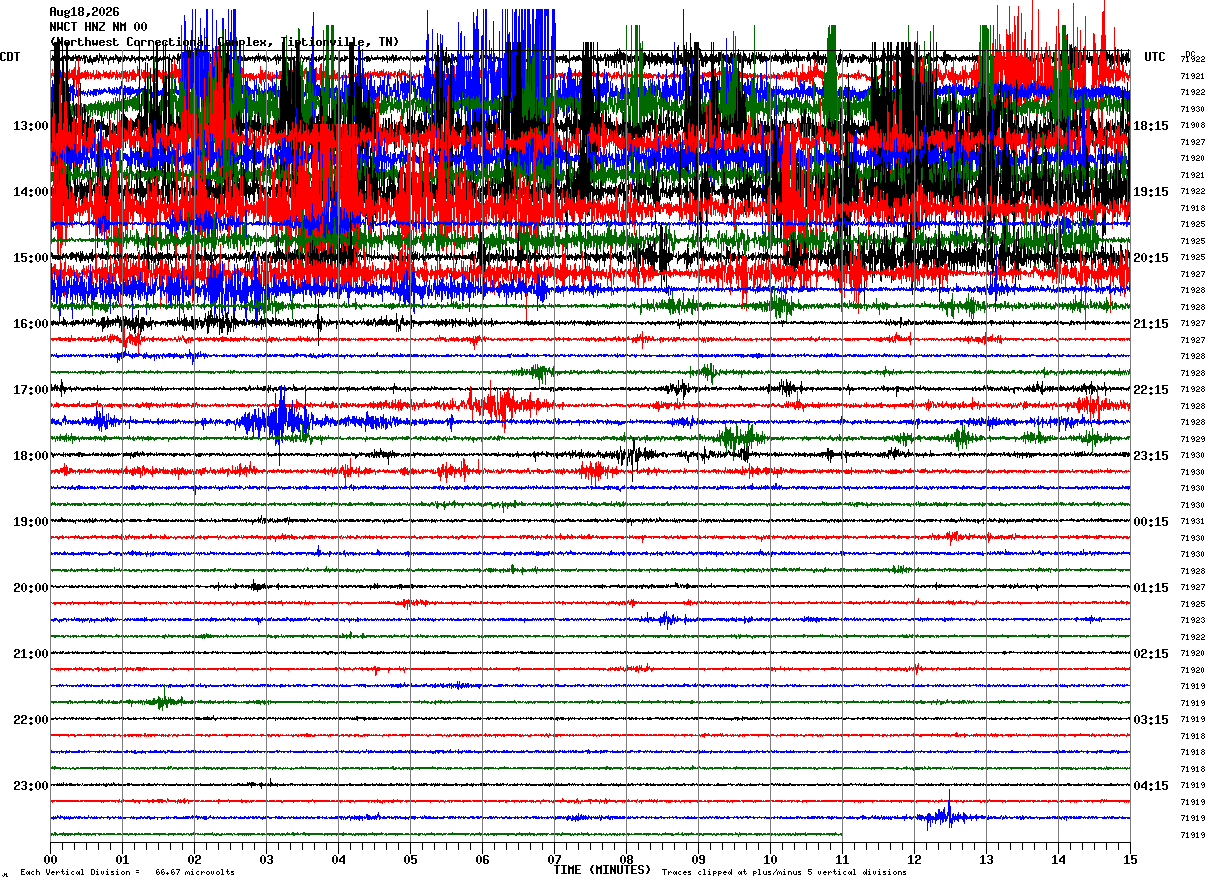Screen dimensions: 1210x886
Task: Click the 71931 DC offset value
Action: click(x=1192, y=522)
